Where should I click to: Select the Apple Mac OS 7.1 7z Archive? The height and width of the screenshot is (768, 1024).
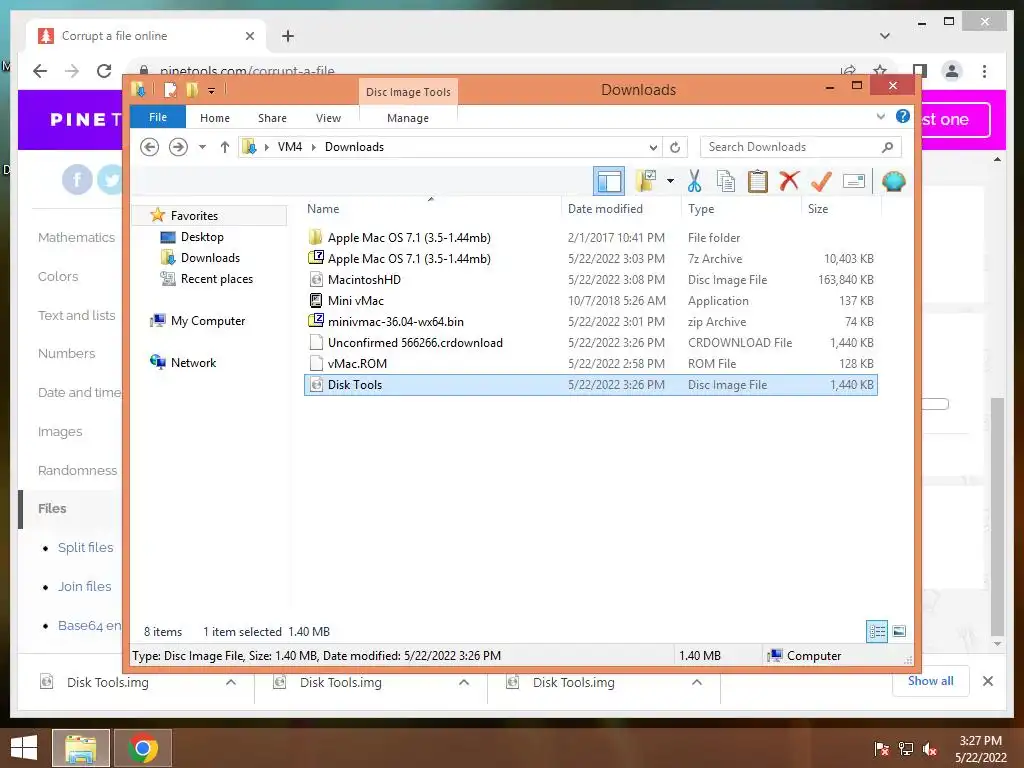[x=590, y=259]
